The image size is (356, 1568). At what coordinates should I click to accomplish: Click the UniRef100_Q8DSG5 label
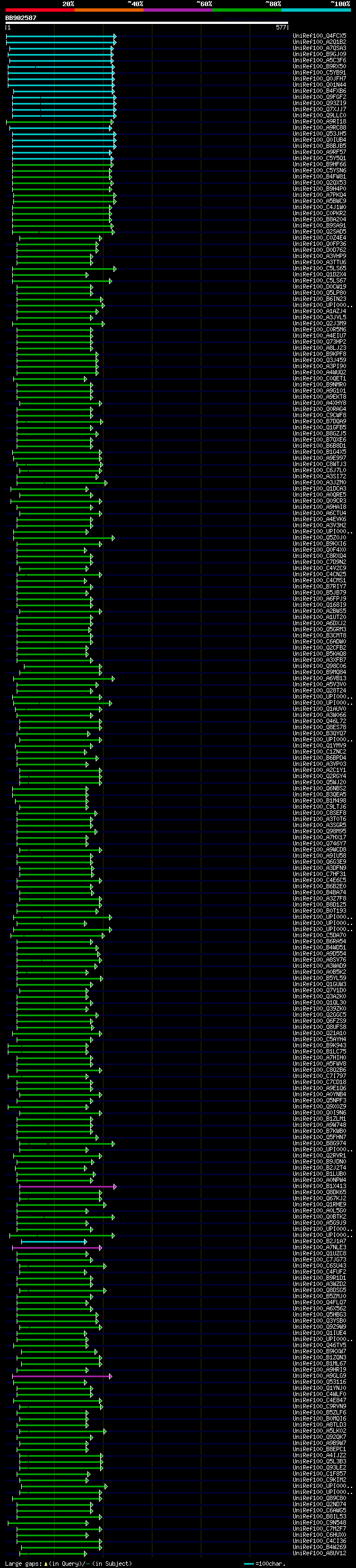point(319,1290)
